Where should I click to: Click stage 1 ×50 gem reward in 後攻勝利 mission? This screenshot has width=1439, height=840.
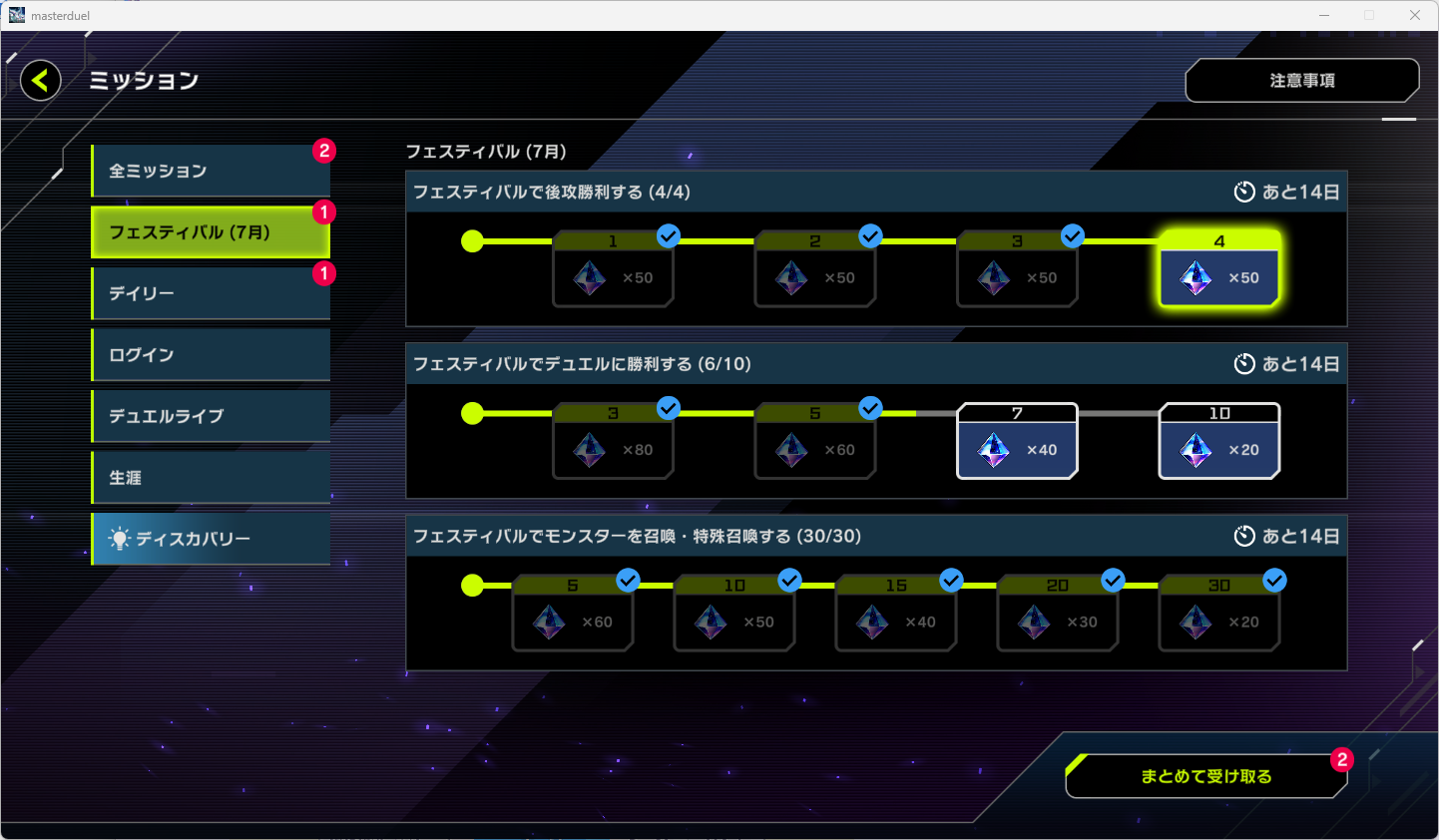pyautogui.click(x=613, y=268)
